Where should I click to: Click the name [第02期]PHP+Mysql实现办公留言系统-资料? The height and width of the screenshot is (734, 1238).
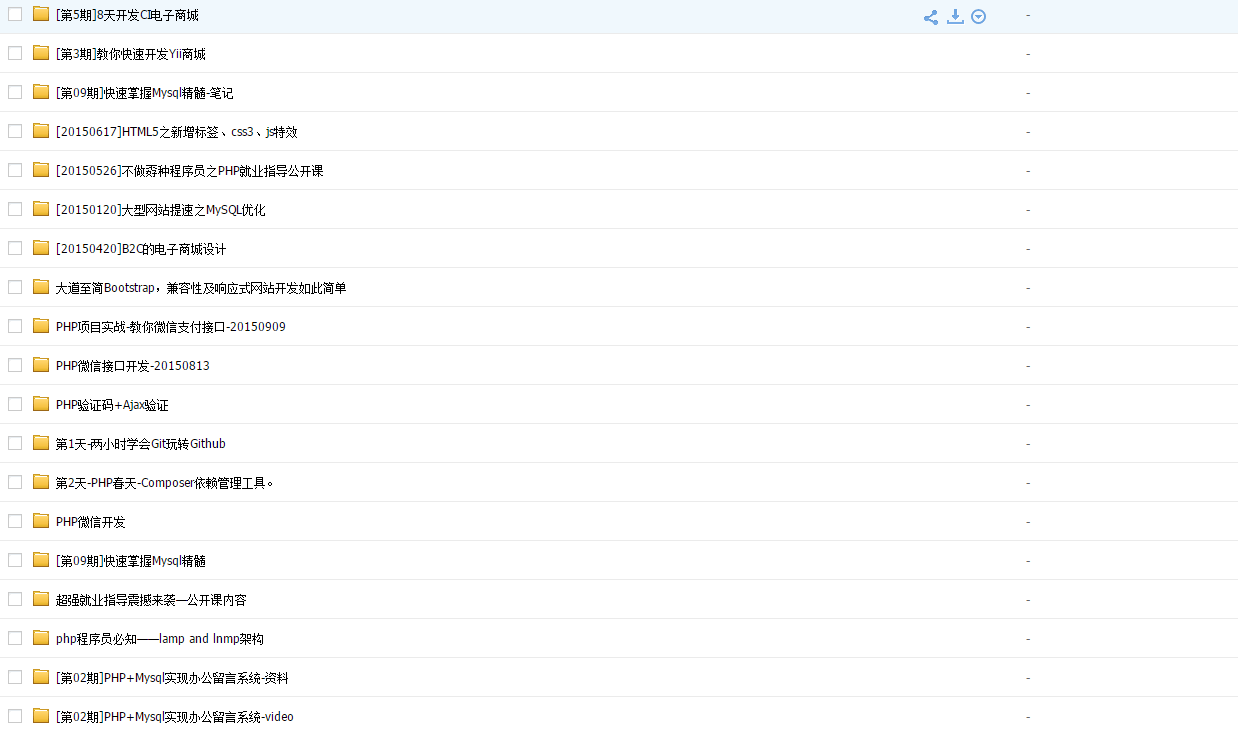172,678
